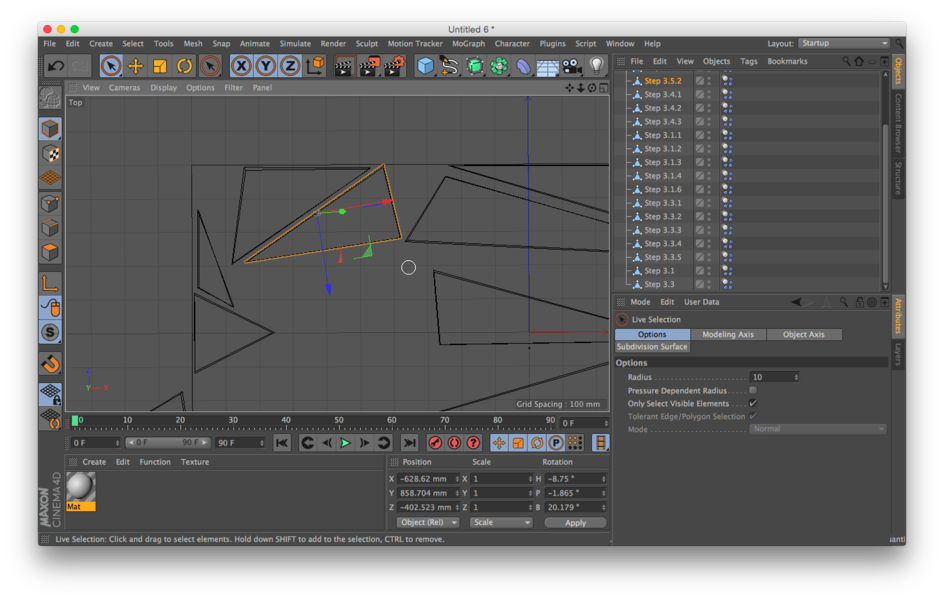Open the Sculpt menu
944x600 pixels.
pyautogui.click(x=367, y=43)
